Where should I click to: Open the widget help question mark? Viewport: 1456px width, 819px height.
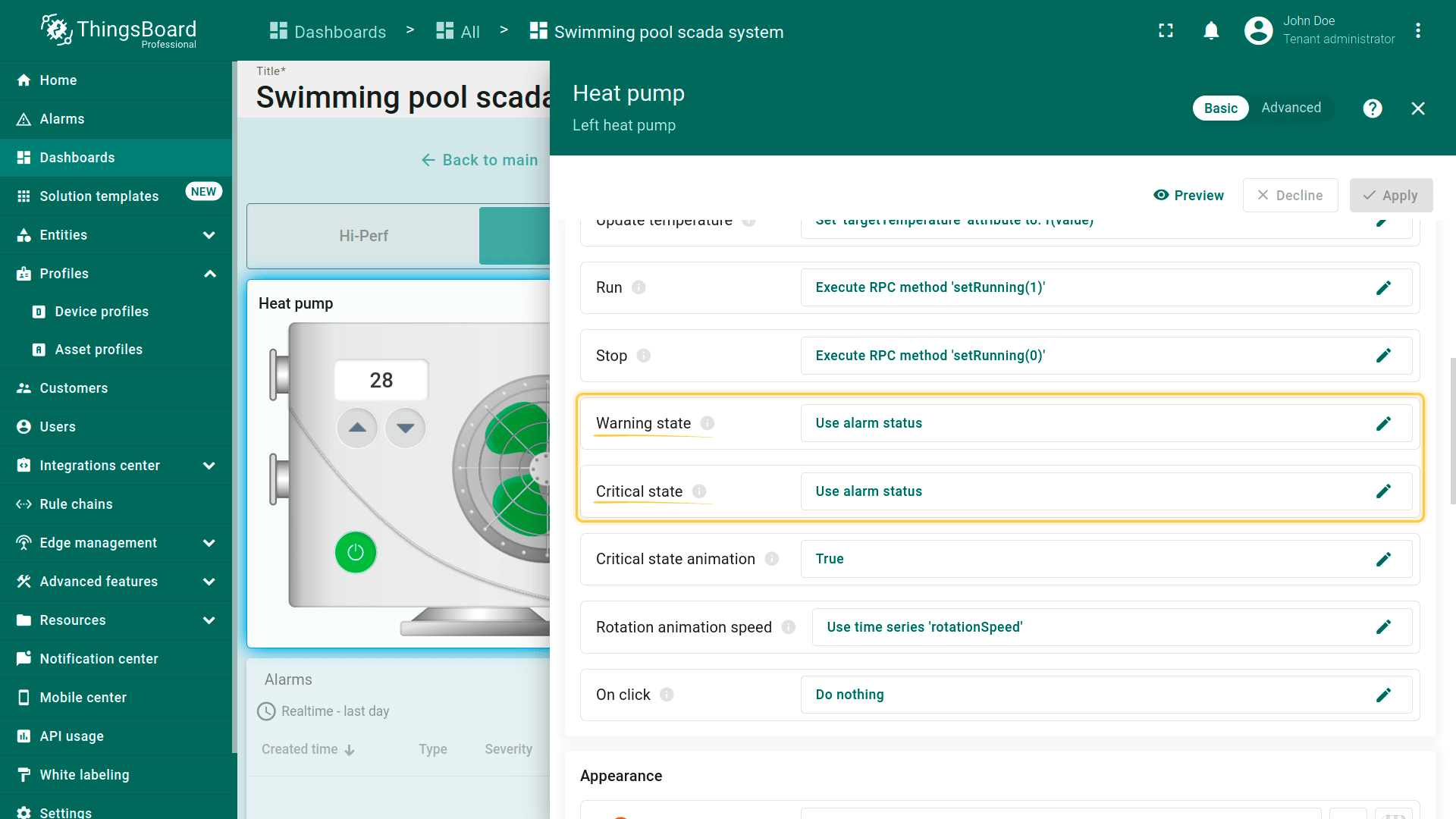1372,108
